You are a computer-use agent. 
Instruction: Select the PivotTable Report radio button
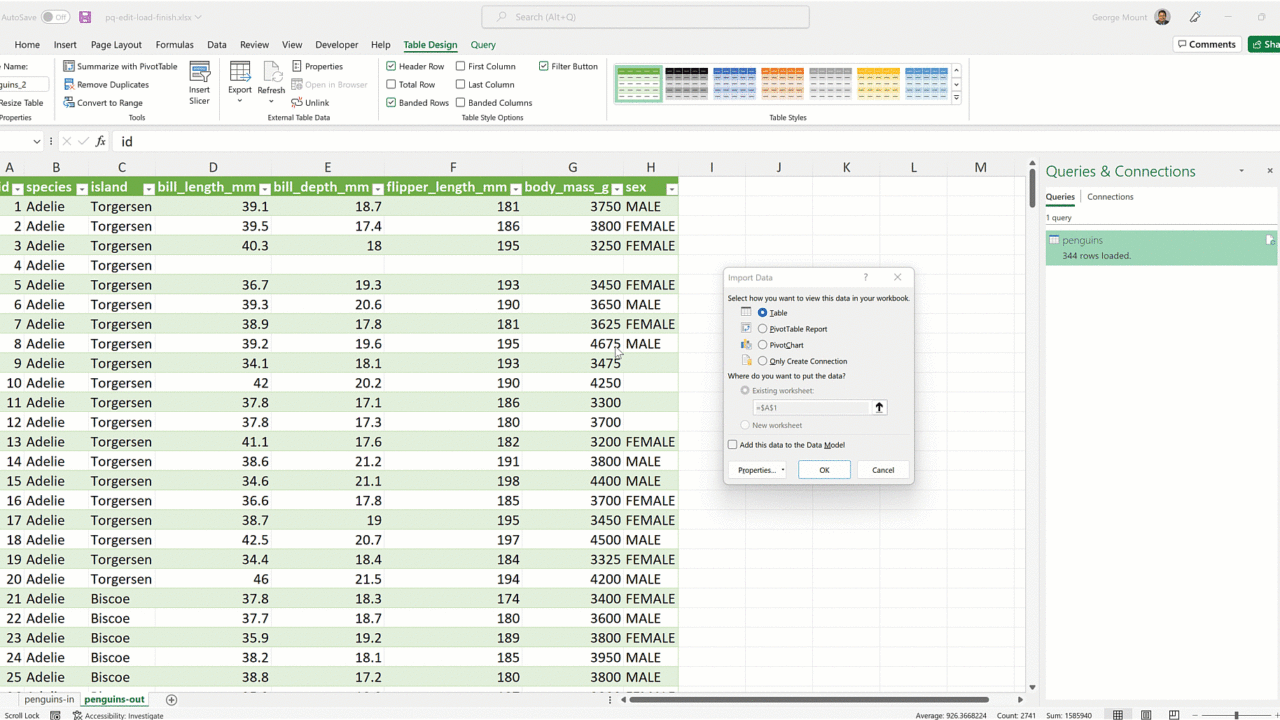coord(762,329)
